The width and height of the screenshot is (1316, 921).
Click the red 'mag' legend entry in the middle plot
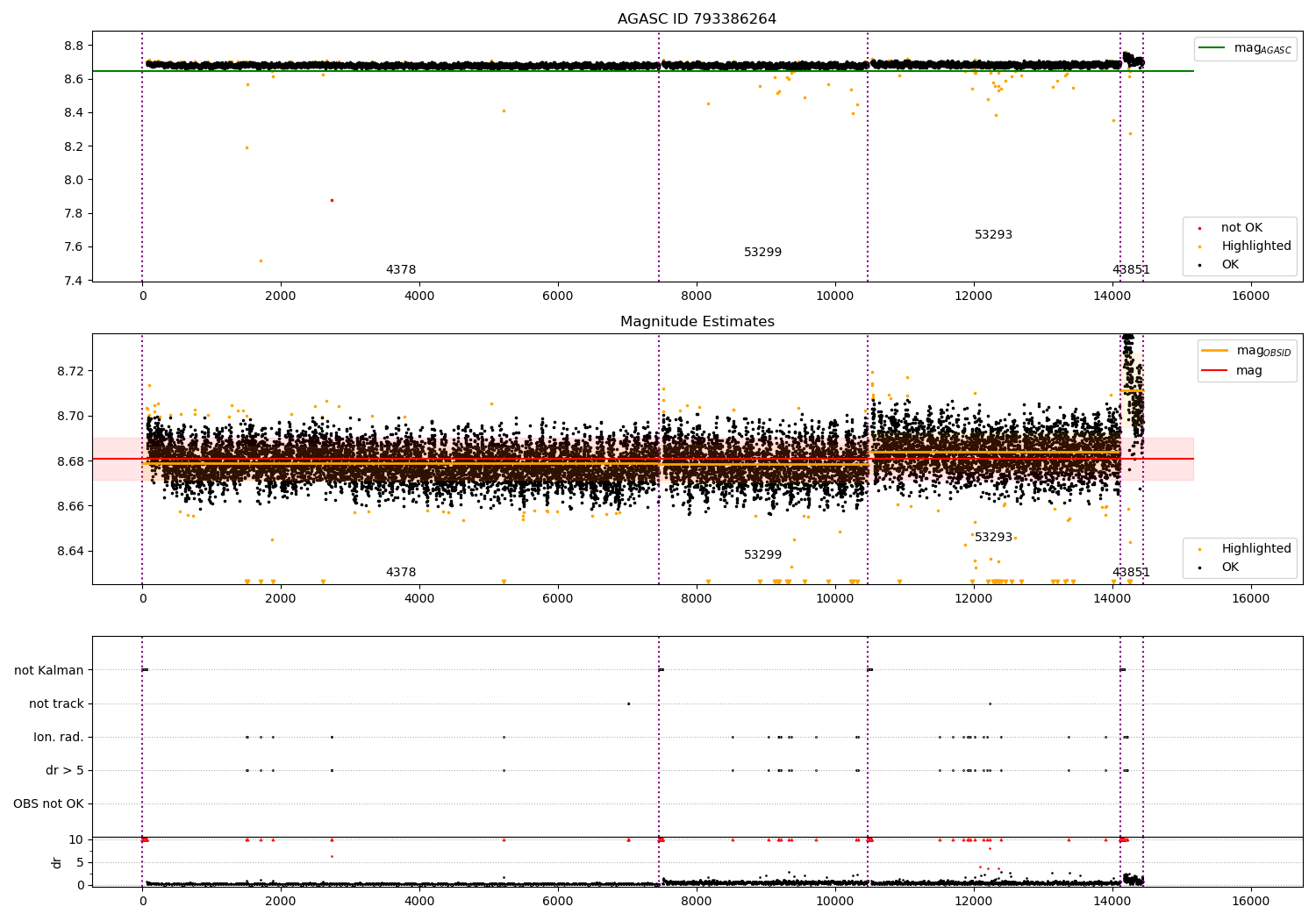click(x=1233, y=370)
